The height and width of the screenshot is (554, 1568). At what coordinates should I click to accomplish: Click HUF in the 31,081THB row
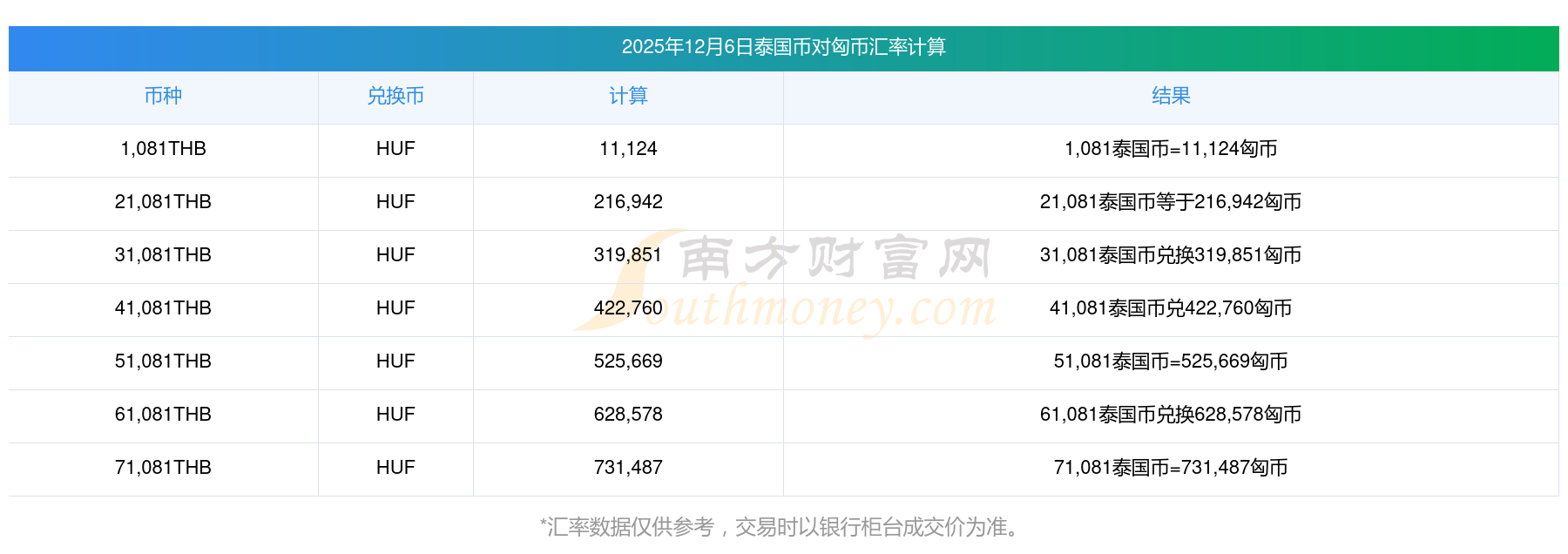[395, 255]
